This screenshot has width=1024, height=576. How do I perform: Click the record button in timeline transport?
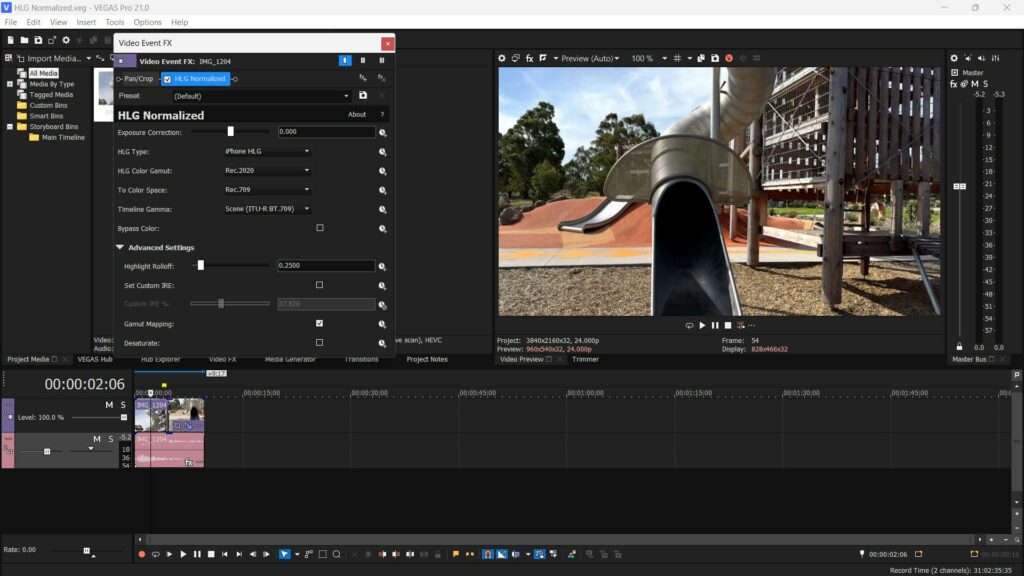click(x=141, y=554)
